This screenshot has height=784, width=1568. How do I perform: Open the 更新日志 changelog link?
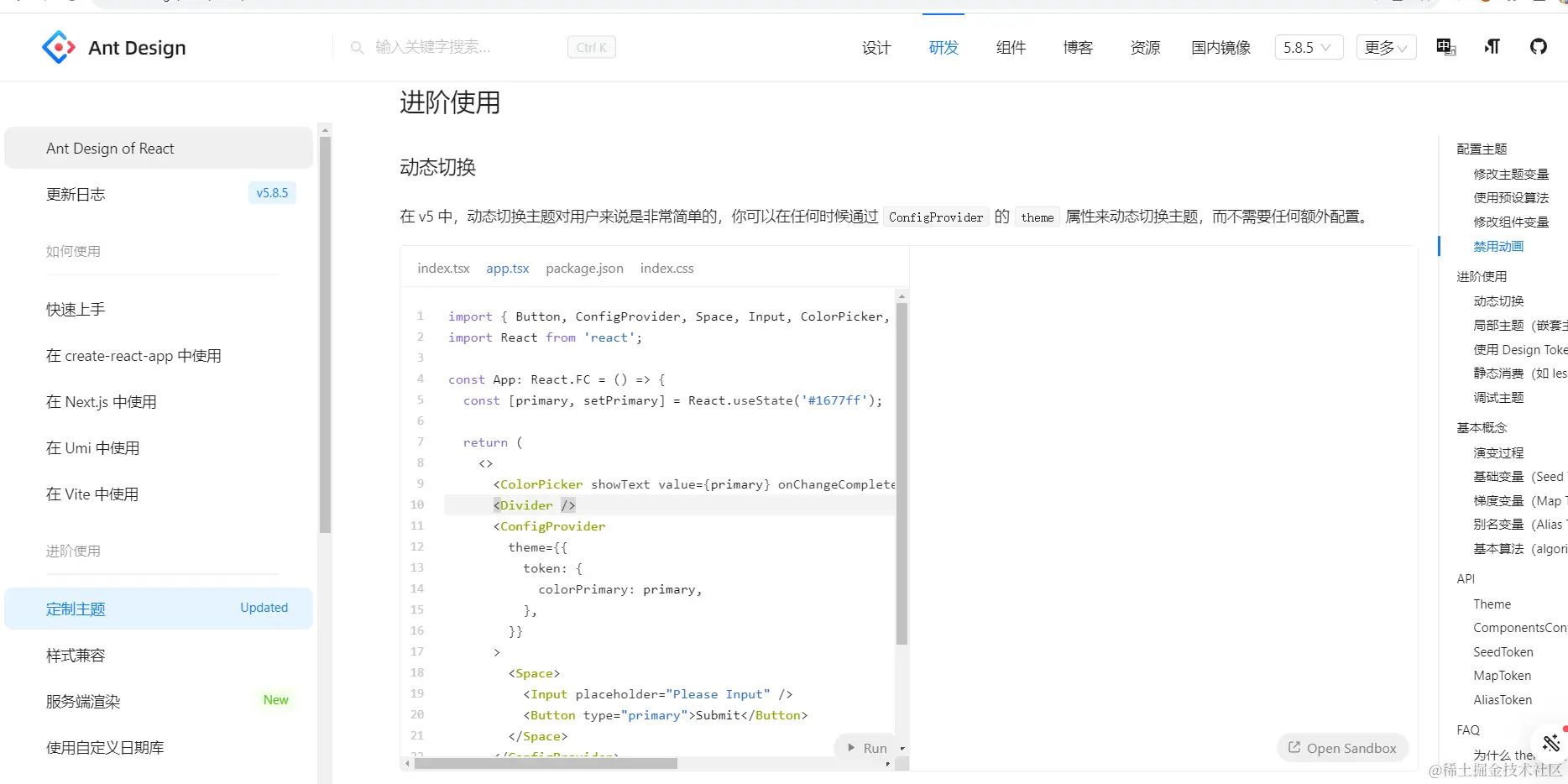click(76, 194)
